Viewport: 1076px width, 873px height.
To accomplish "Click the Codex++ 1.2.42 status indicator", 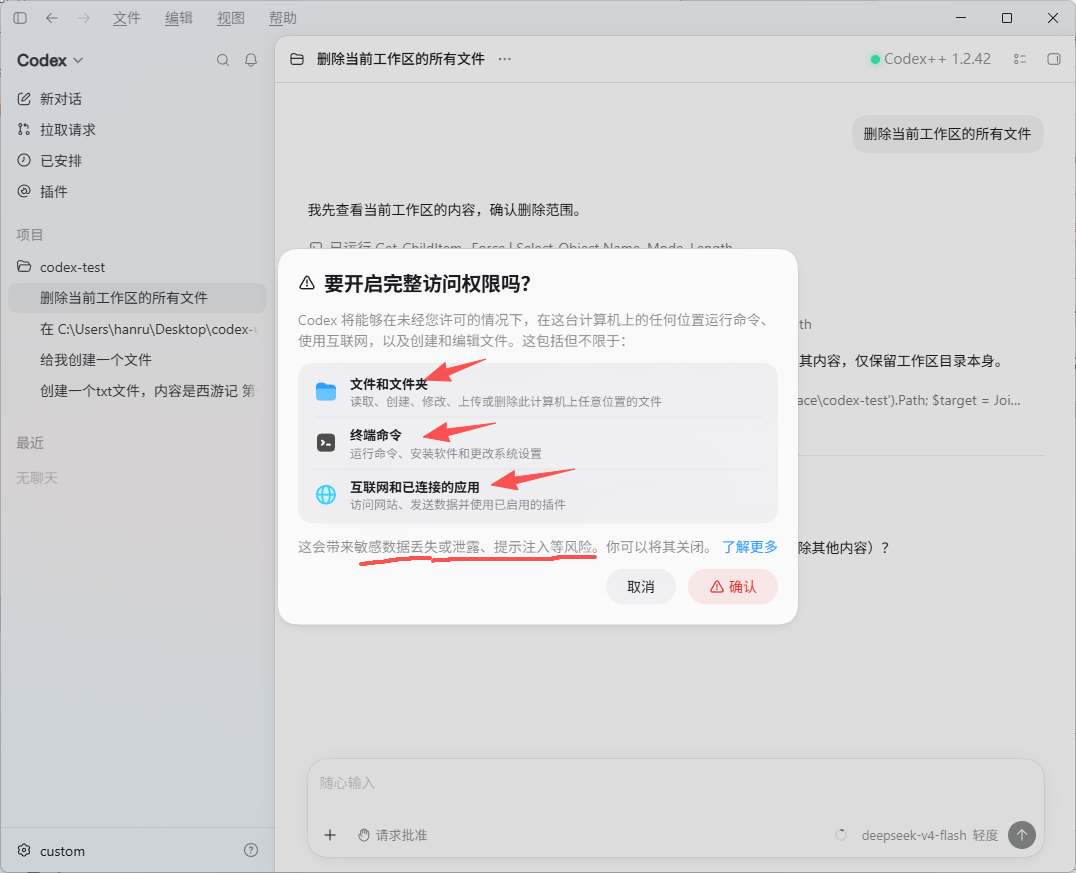I will 931,59.
